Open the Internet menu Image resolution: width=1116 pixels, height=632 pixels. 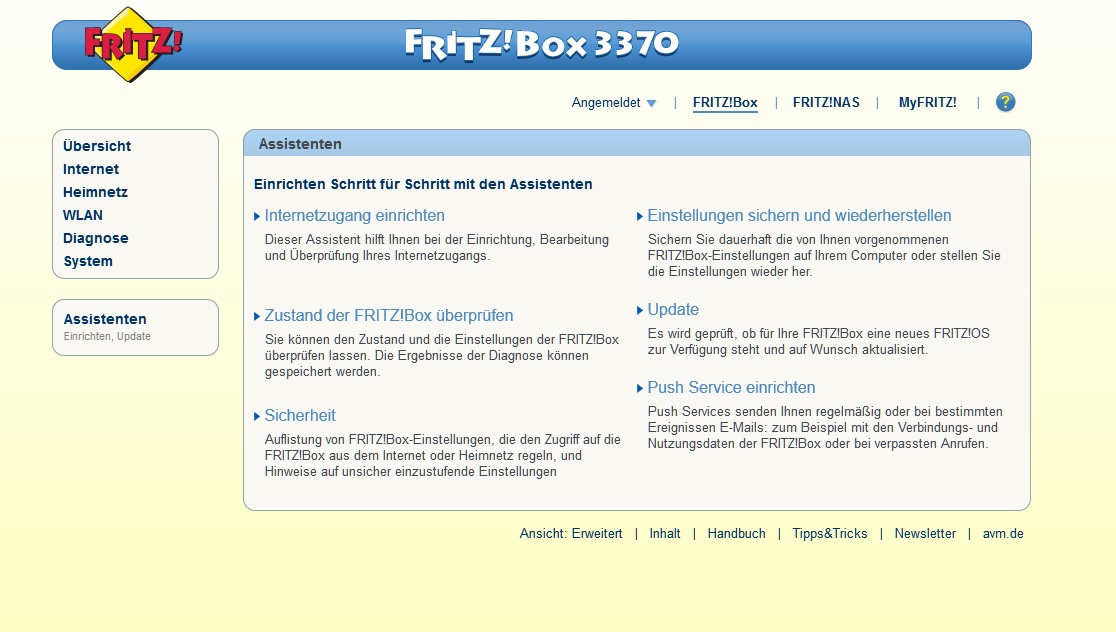tap(90, 169)
